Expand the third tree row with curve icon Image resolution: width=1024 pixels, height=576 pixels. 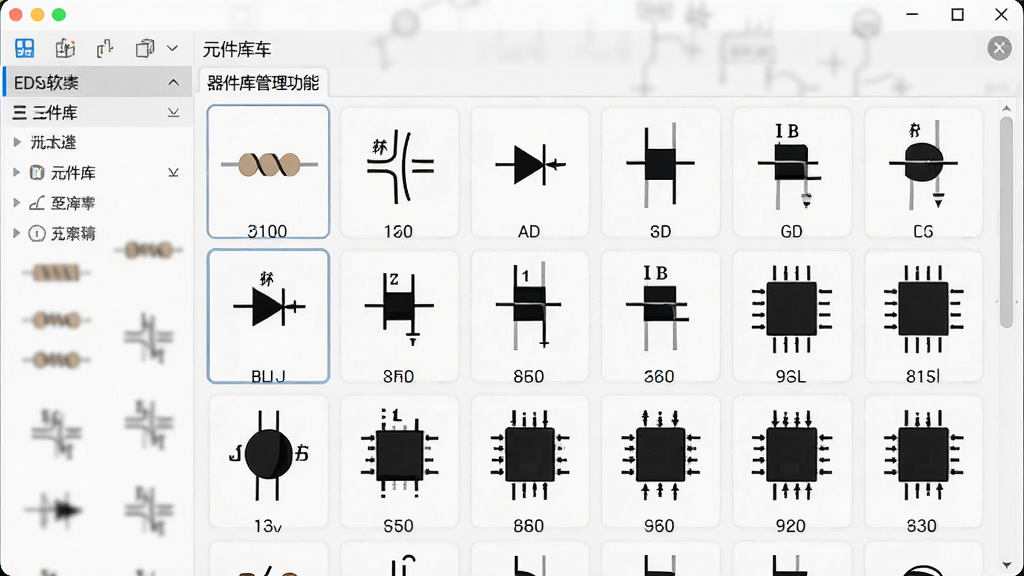tap(17, 203)
